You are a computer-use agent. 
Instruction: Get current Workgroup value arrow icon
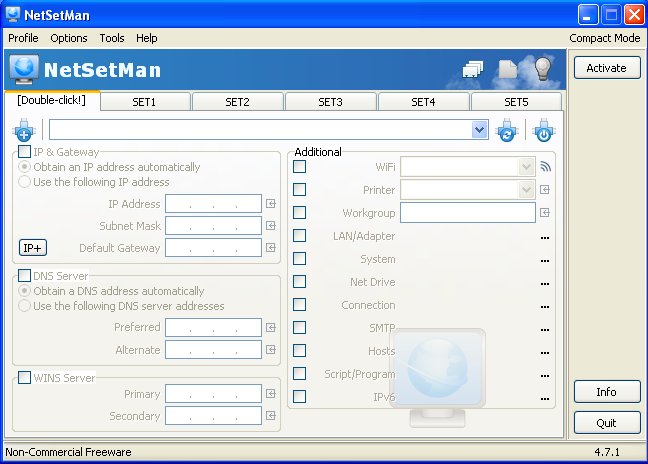[545, 212]
